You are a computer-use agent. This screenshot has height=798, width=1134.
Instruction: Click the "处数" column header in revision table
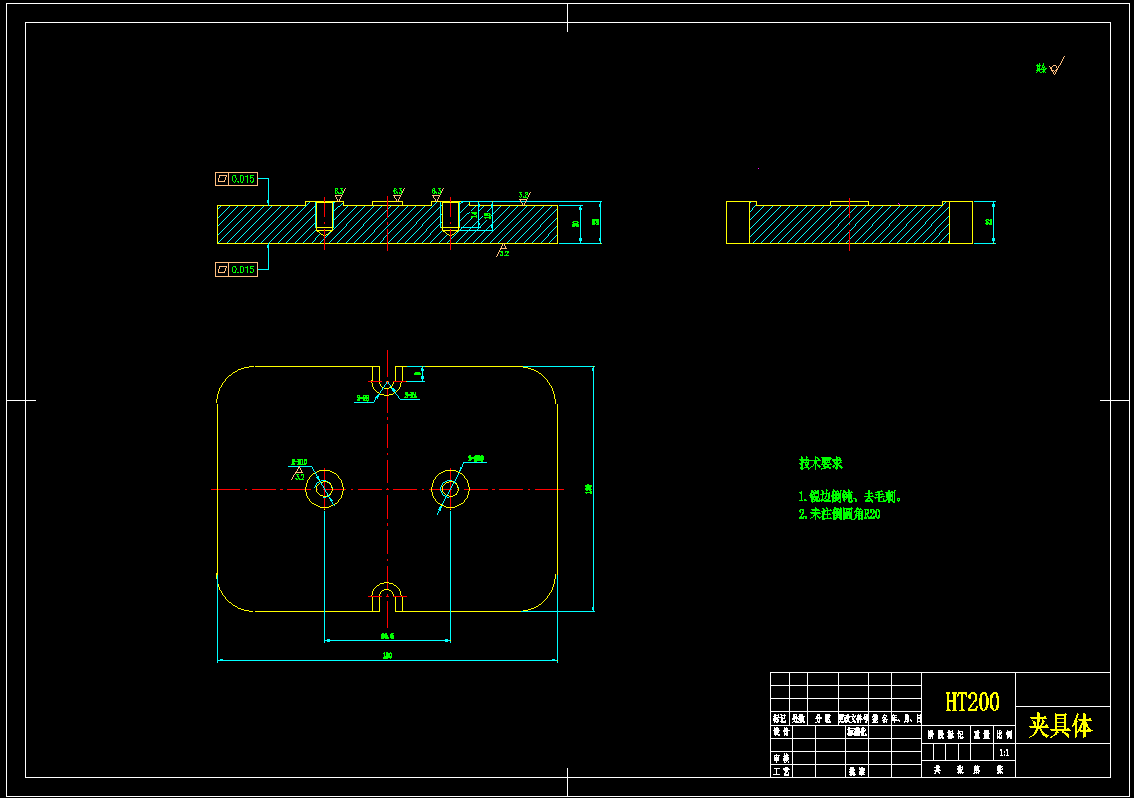(798, 718)
